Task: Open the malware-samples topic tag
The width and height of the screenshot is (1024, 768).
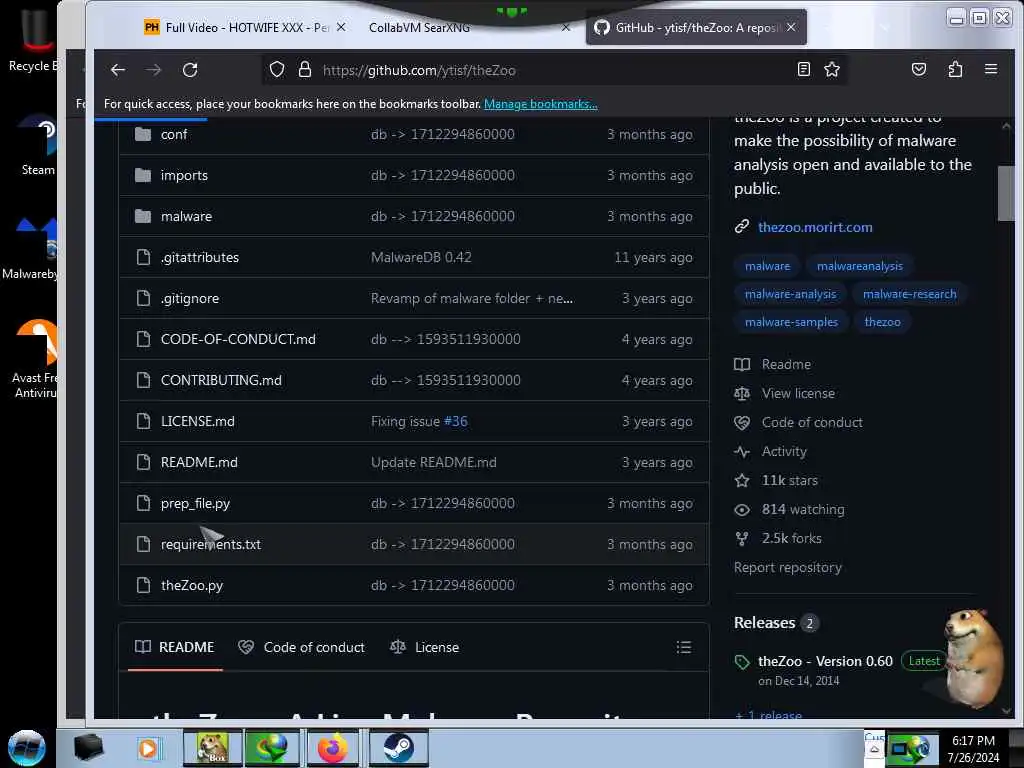Action: [791, 322]
